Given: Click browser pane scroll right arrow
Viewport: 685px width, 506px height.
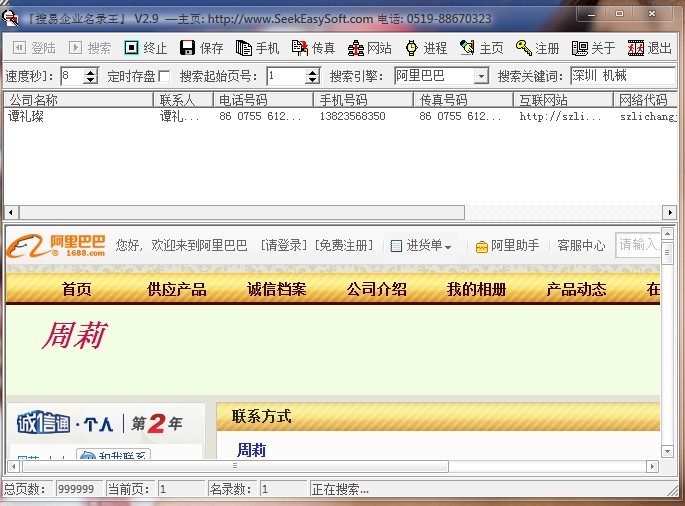Looking at the screenshot, I should coord(652,466).
